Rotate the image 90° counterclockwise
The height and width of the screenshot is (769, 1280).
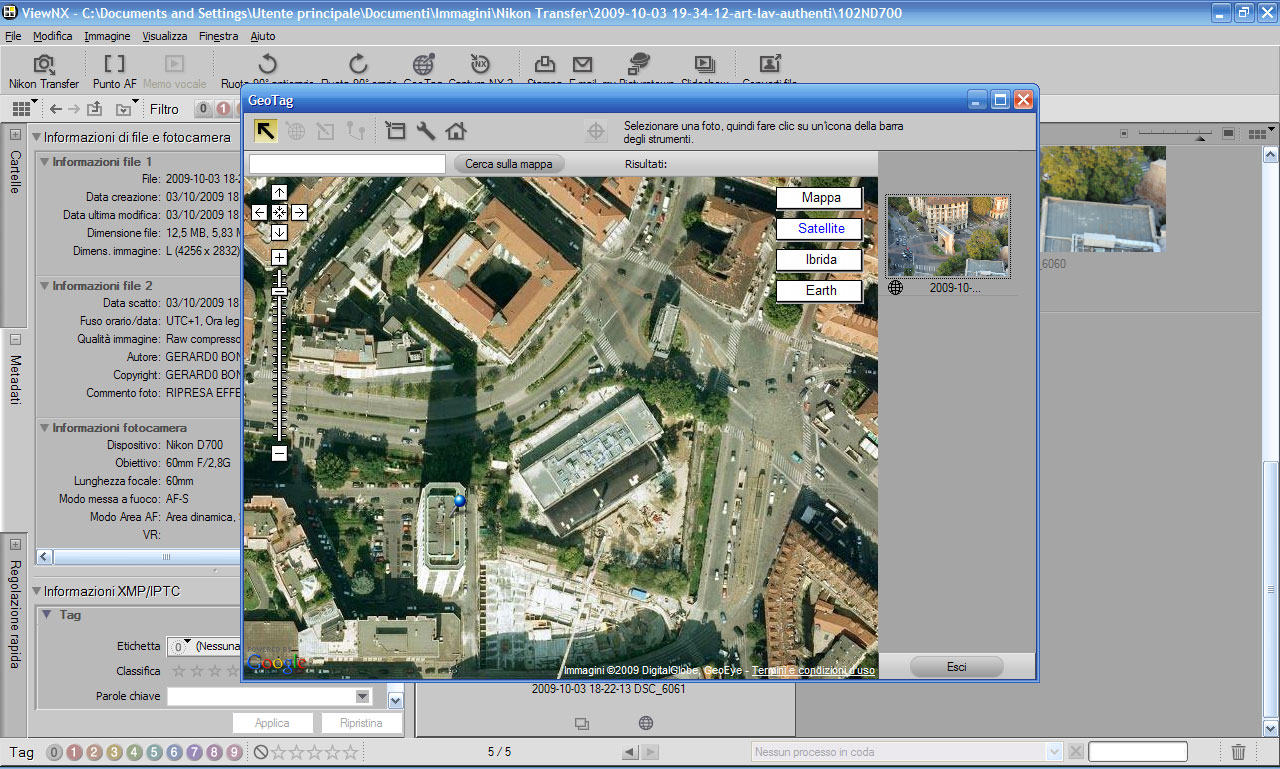[268, 64]
